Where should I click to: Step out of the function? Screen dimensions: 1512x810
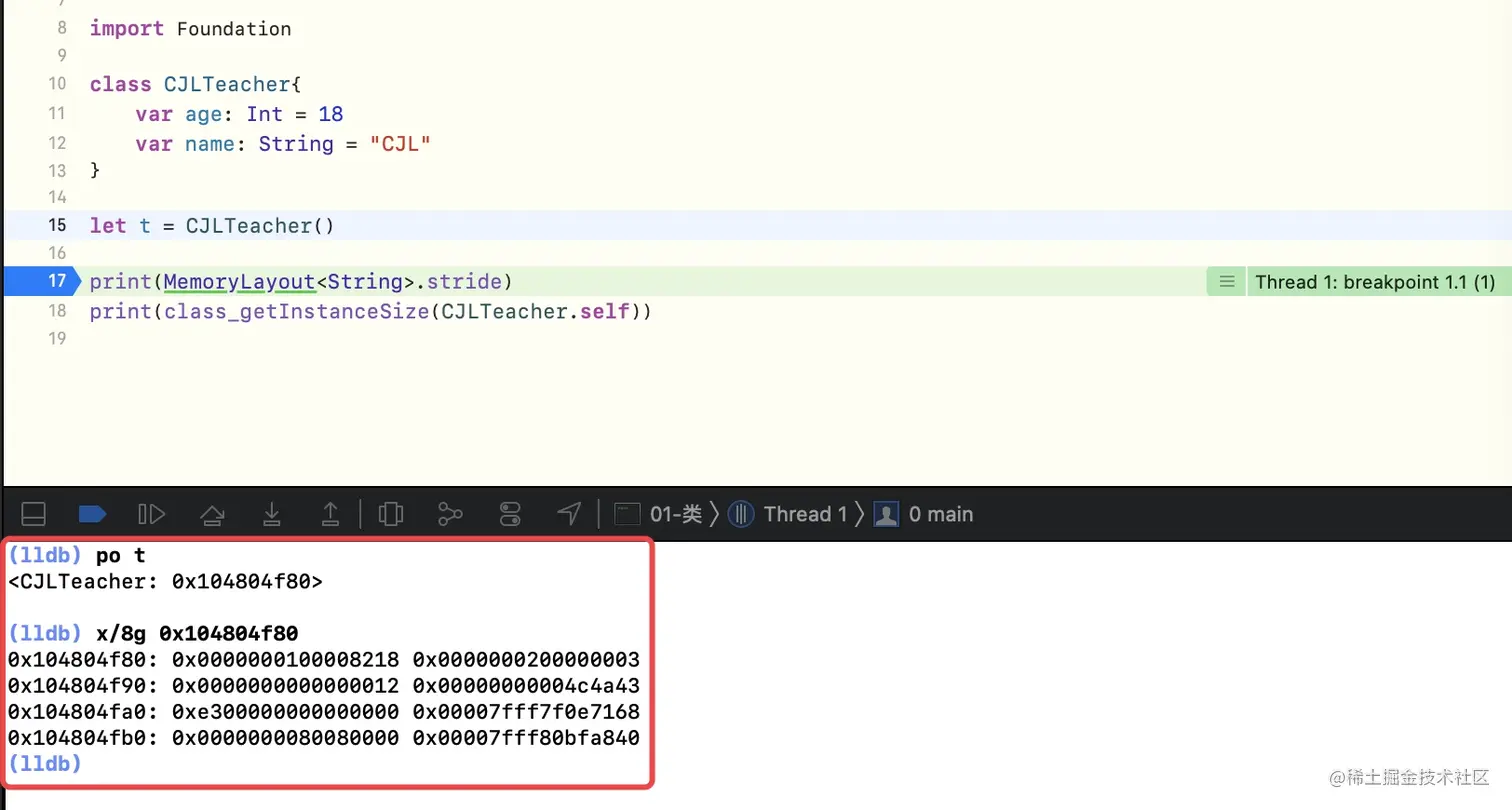pos(330,514)
